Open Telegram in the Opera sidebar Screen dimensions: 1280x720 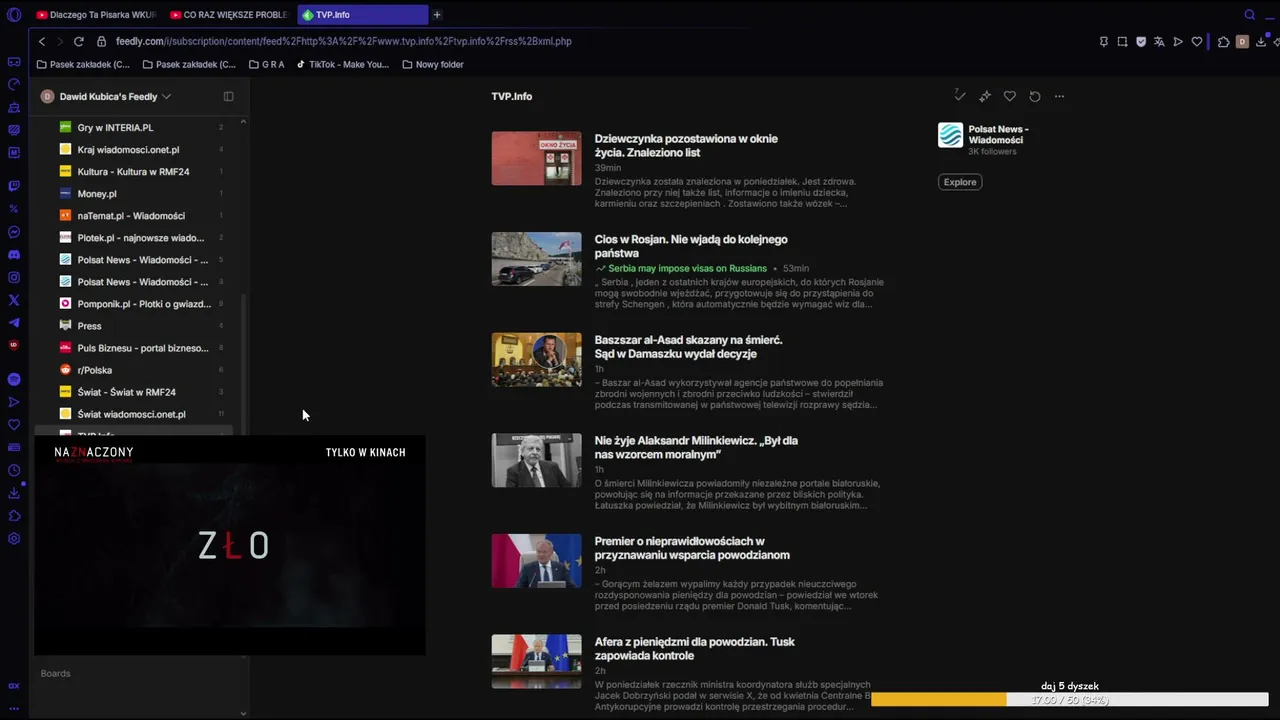[x=14, y=322]
